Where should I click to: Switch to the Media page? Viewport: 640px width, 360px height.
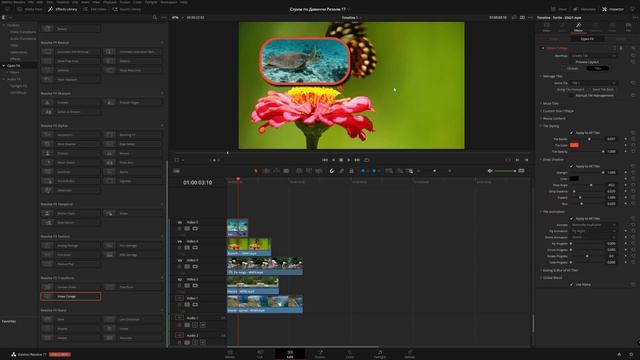coord(230,354)
